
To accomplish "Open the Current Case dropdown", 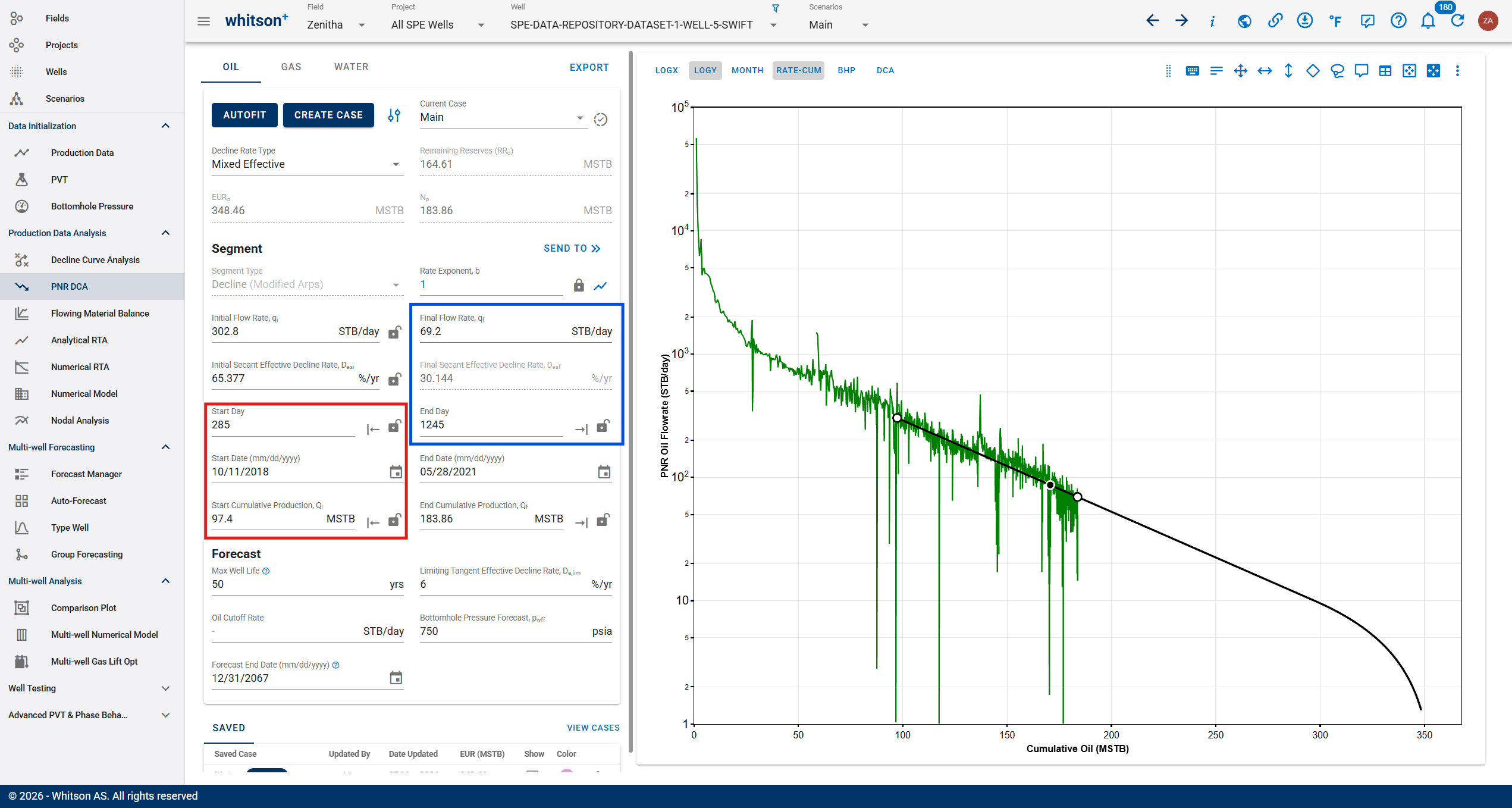I will pos(503,117).
